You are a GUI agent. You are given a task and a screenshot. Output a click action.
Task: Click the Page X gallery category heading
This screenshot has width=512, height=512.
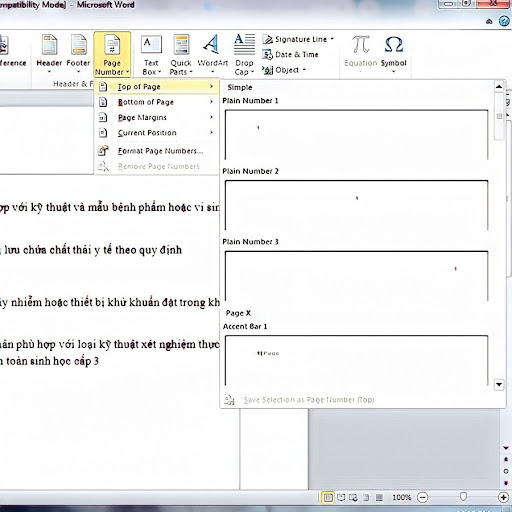click(x=238, y=313)
